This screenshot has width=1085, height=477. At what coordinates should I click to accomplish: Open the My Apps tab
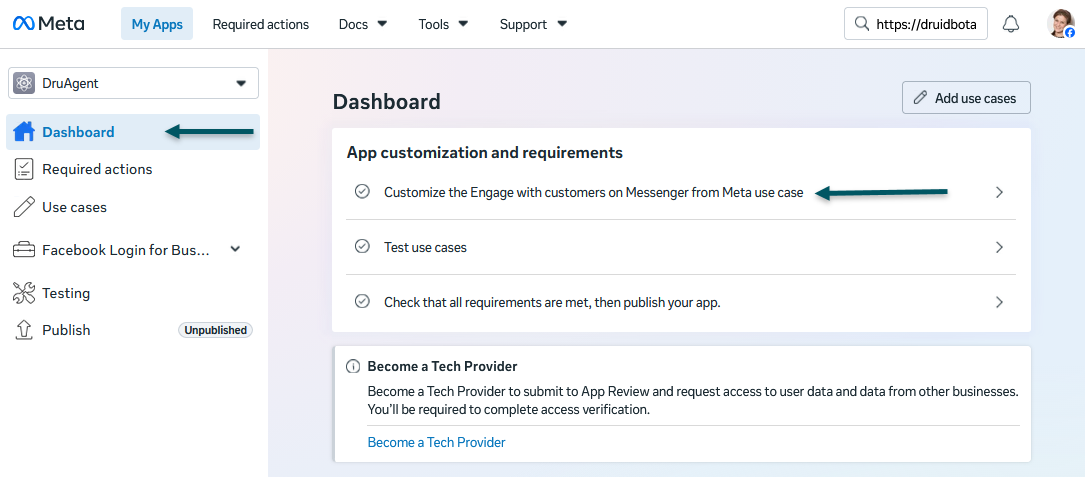click(157, 24)
